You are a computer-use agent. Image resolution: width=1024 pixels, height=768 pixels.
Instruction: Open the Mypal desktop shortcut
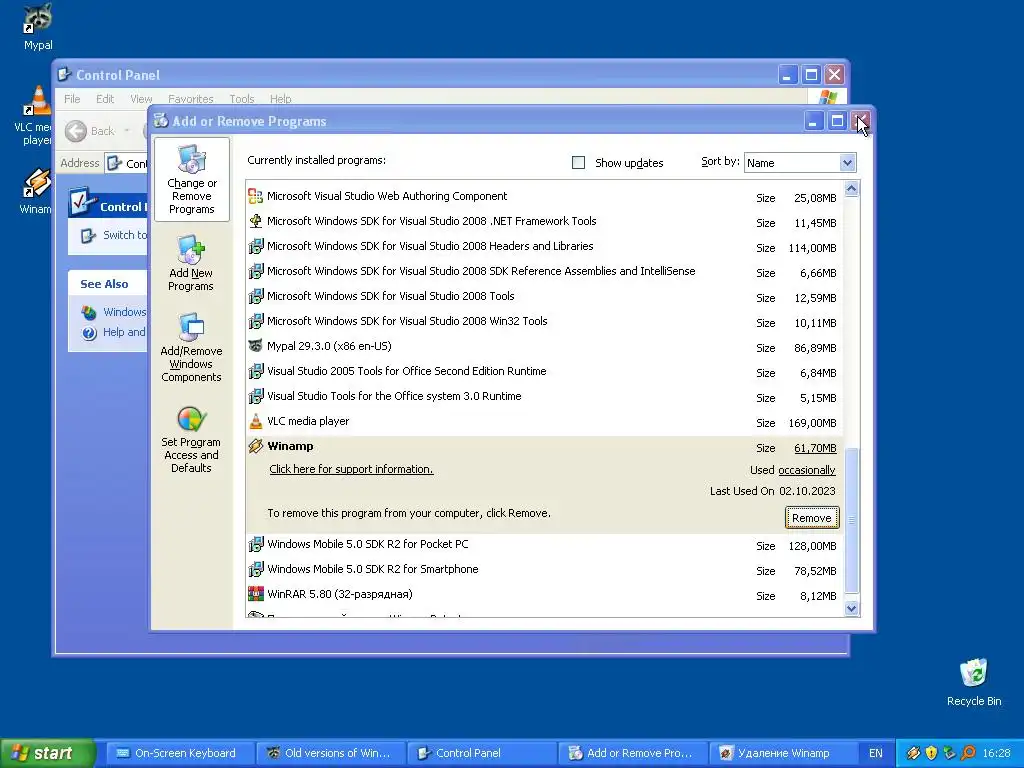[x=38, y=26]
